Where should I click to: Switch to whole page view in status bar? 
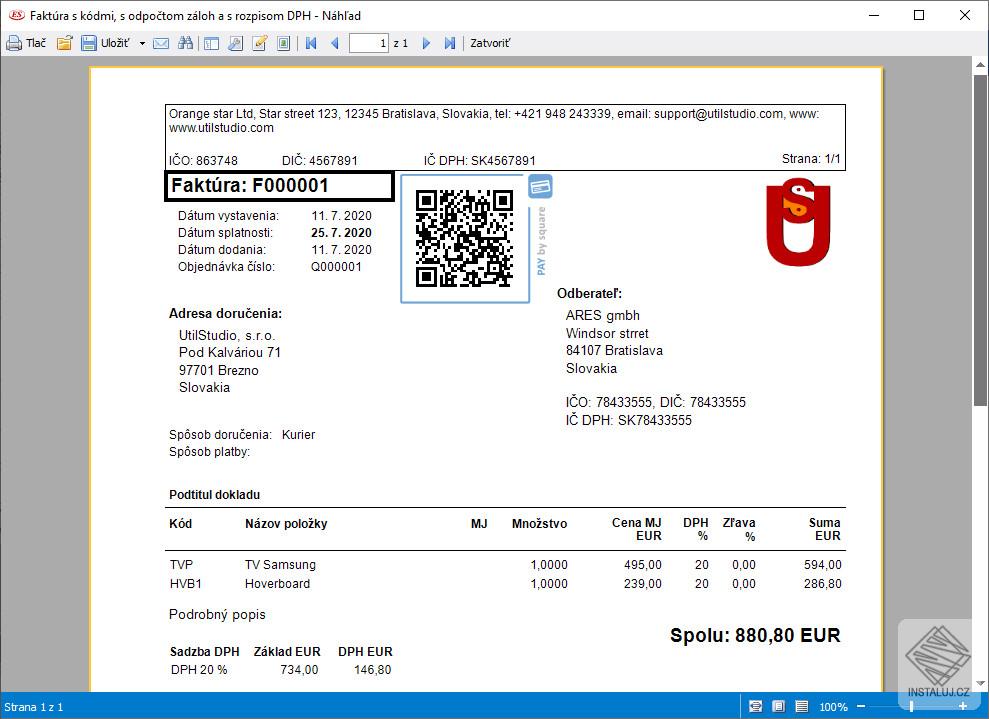778,707
